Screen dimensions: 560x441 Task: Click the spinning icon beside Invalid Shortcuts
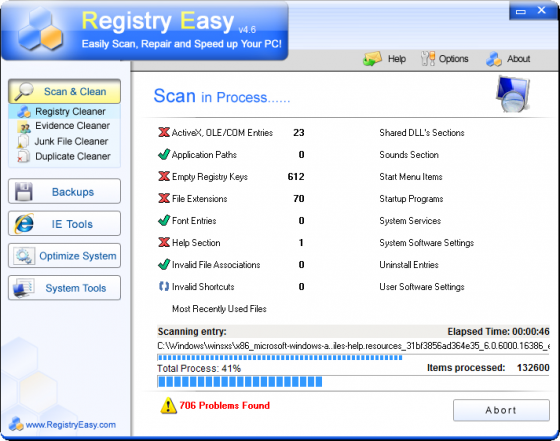click(x=164, y=286)
